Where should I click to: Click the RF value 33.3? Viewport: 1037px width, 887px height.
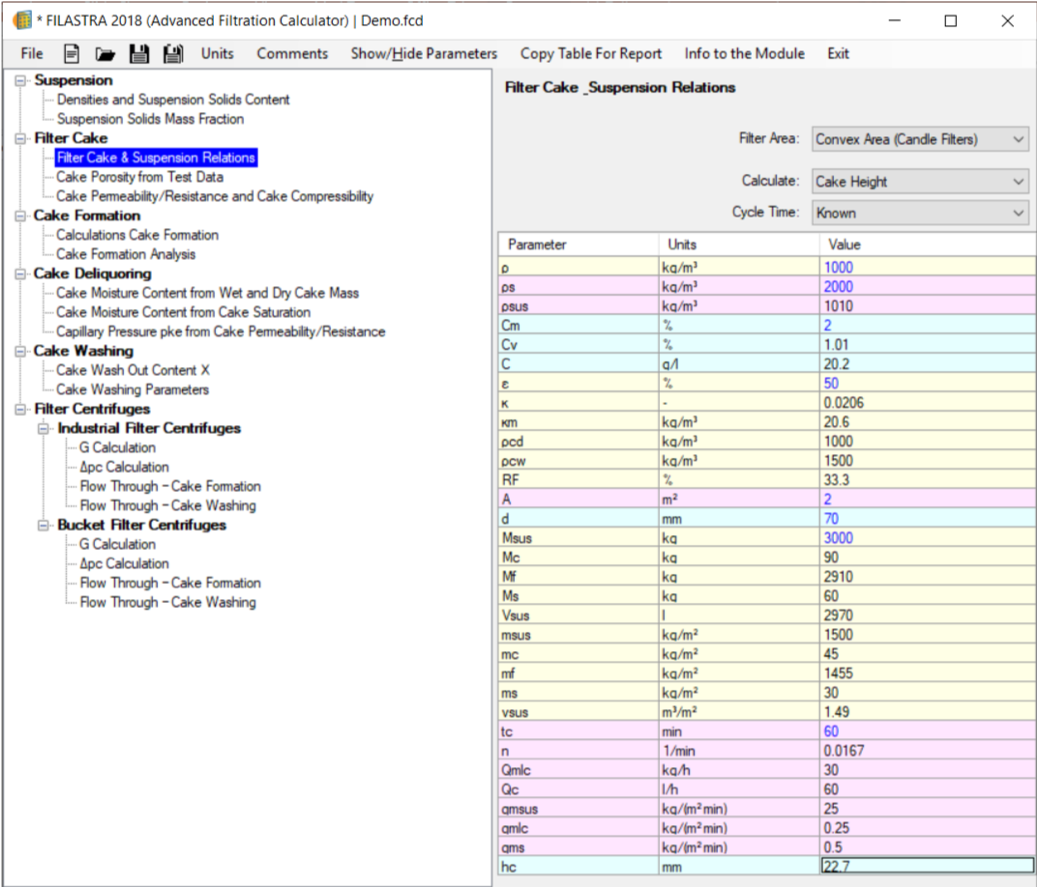point(927,480)
